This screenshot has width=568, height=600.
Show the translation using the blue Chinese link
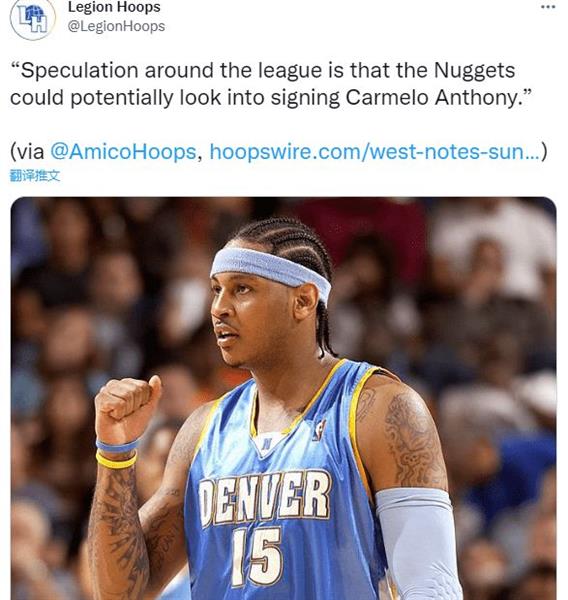click(x=35, y=176)
